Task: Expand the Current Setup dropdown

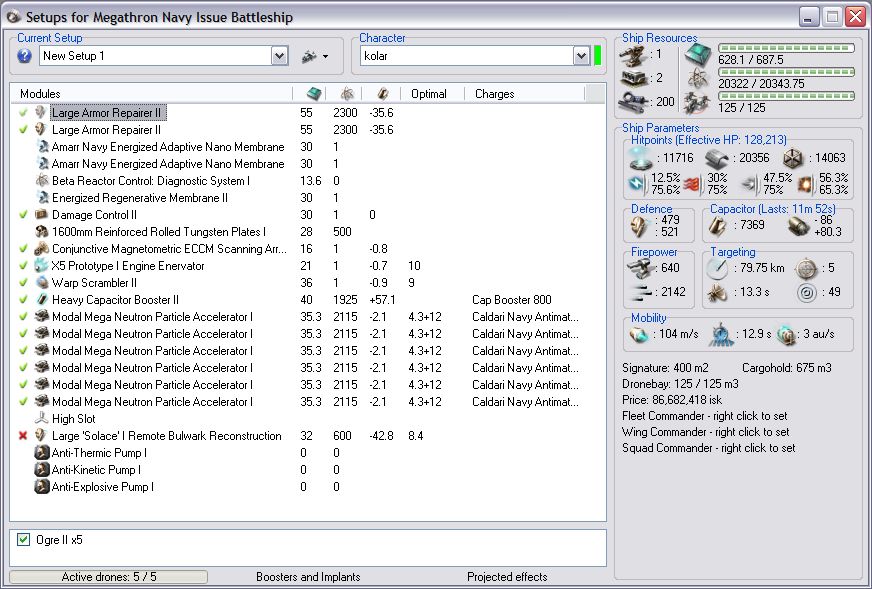Action: (x=279, y=57)
